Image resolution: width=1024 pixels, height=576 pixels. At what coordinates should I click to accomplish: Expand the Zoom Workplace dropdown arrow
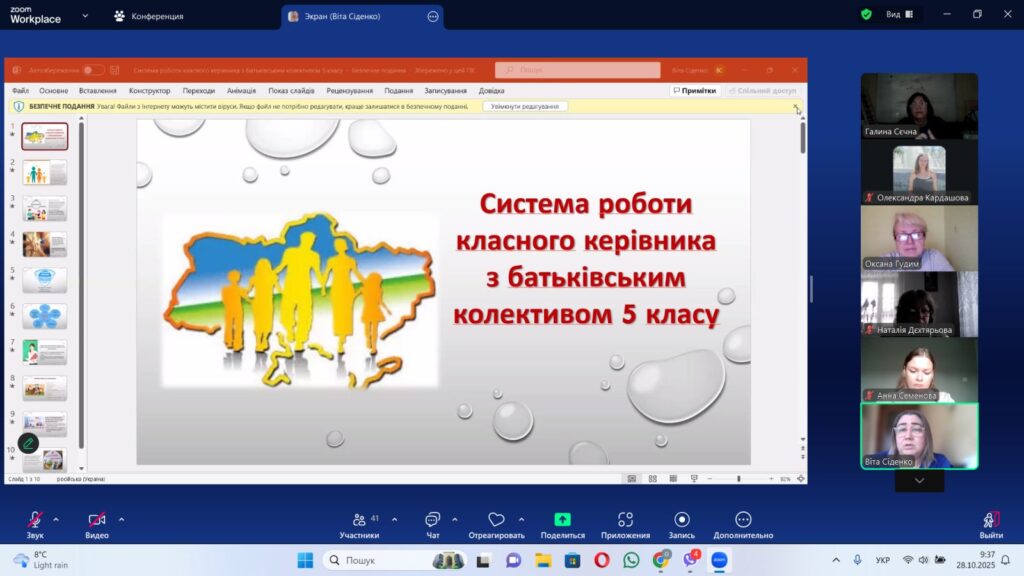coord(85,16)
